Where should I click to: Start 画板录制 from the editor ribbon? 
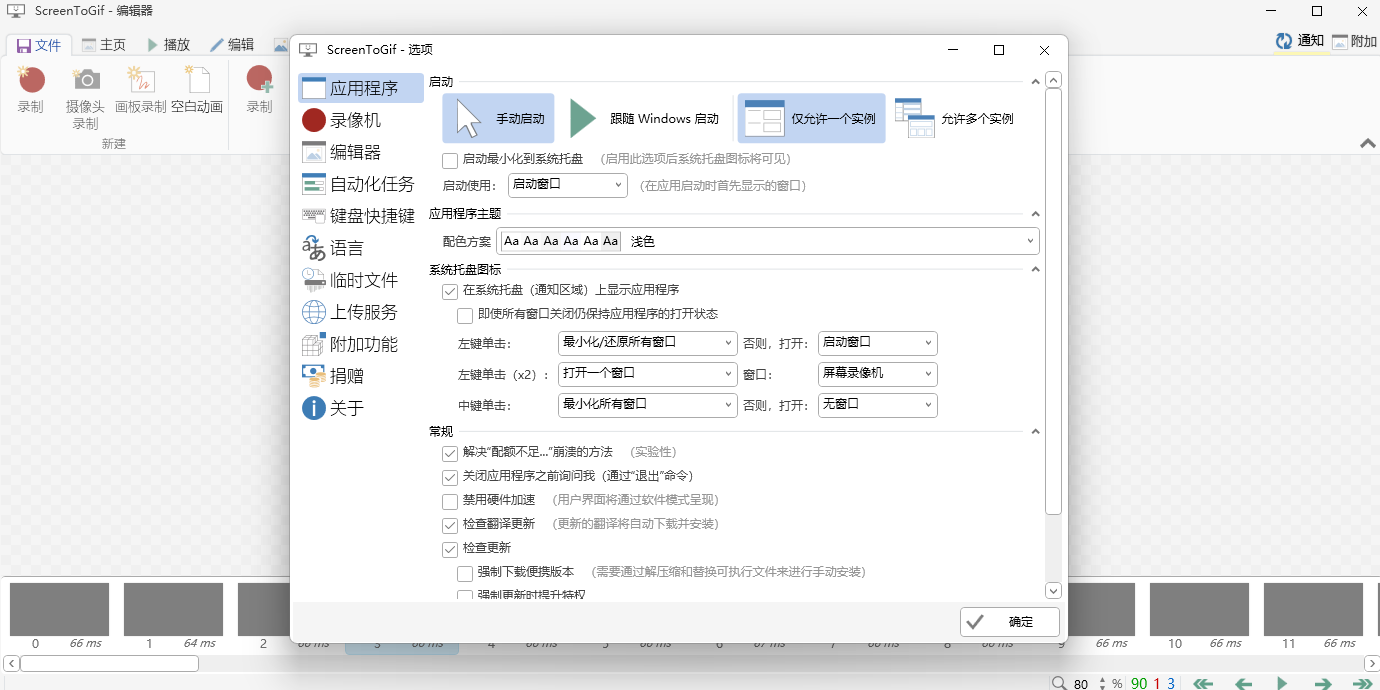coord(141,89)
